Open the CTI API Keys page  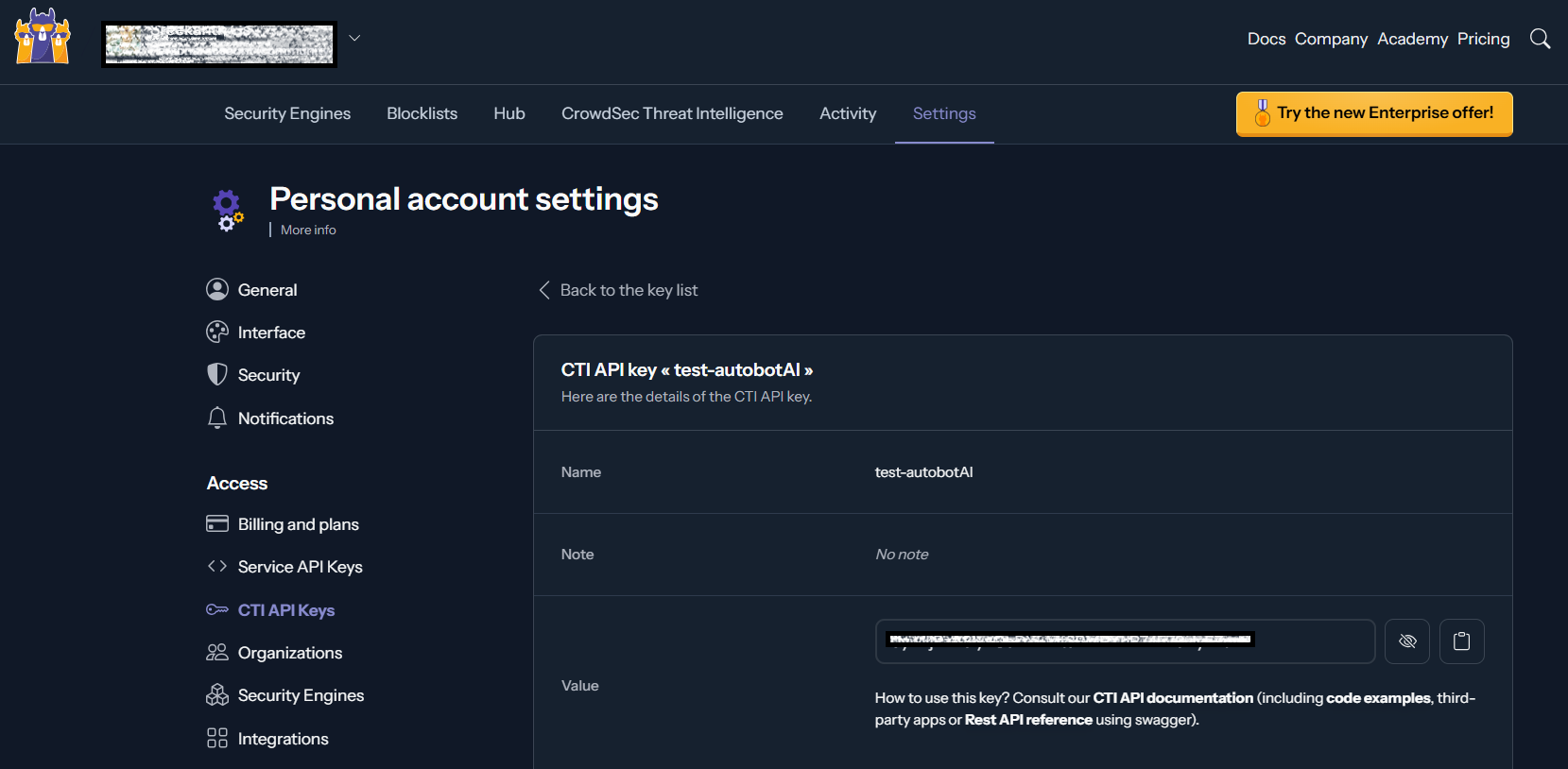pos(286,610)
